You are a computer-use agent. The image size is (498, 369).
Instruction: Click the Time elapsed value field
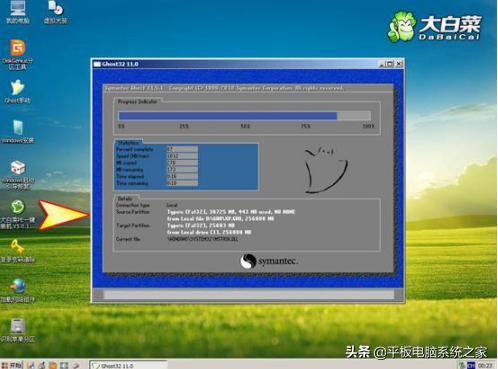click(182, 176)
